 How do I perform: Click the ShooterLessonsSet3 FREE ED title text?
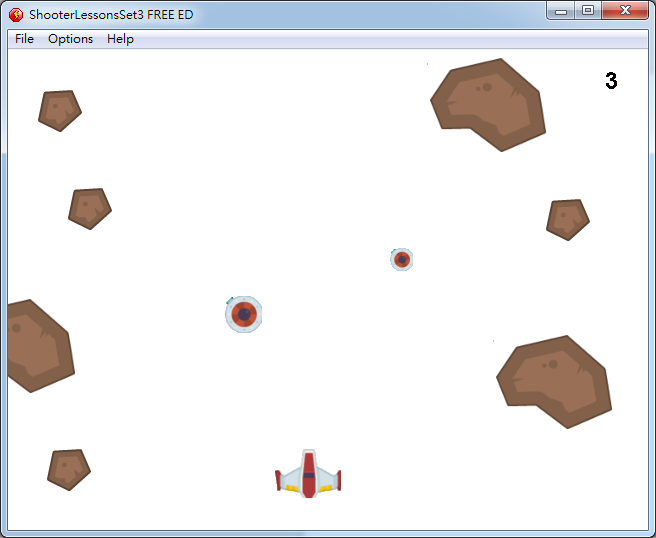coord(111,15)
